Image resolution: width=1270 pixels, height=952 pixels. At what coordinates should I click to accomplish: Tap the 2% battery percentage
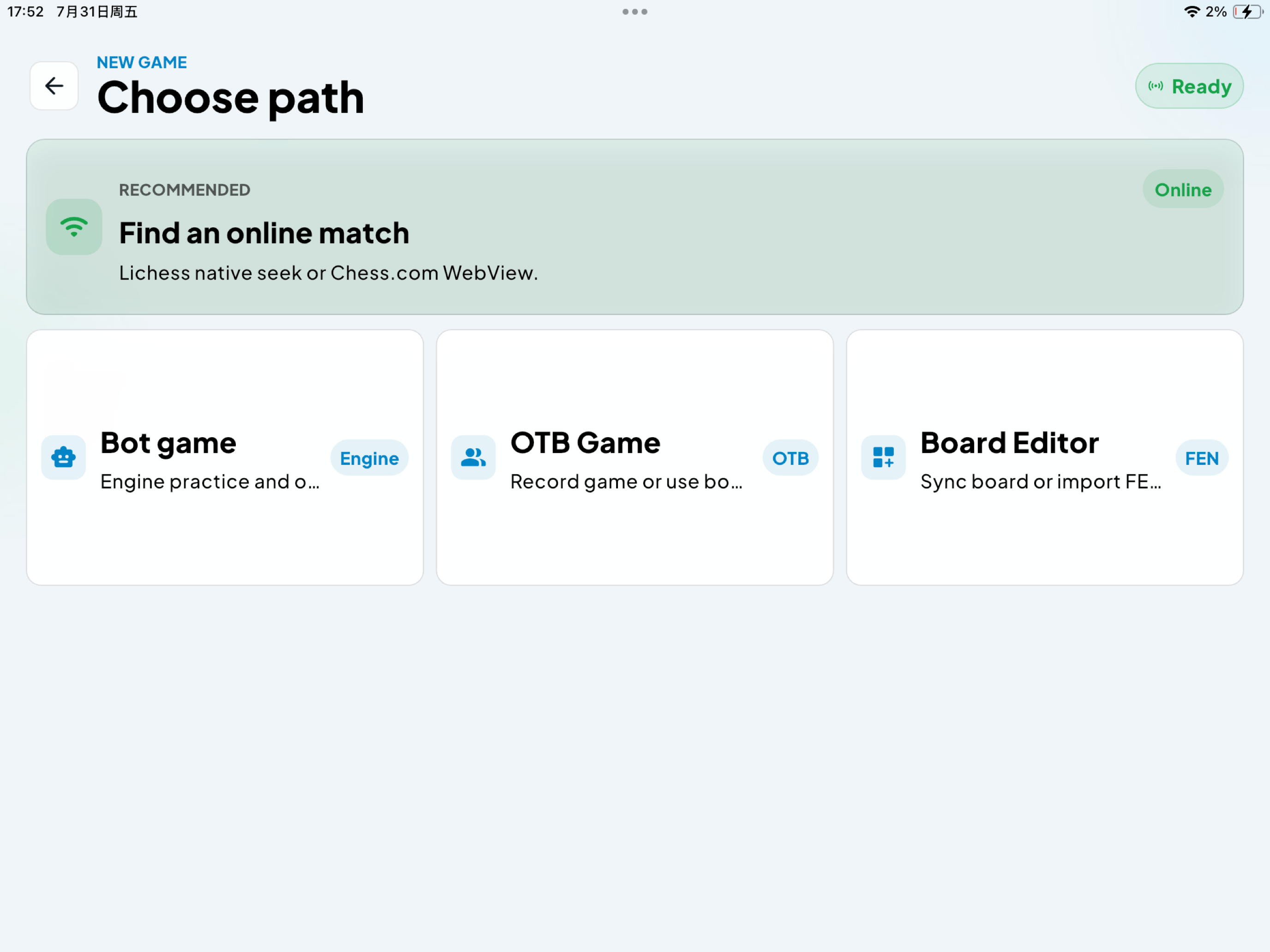[x=1216, y=12]
